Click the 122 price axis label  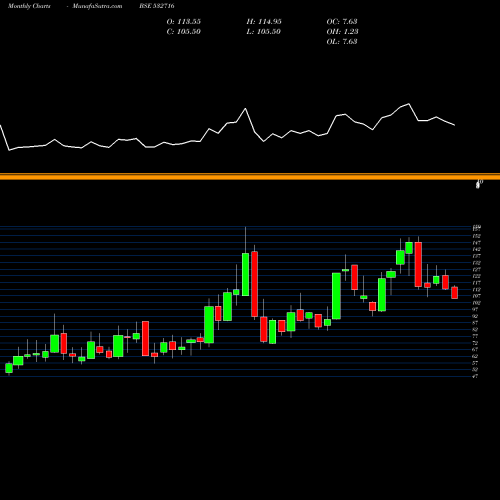(x=477, y=276)
